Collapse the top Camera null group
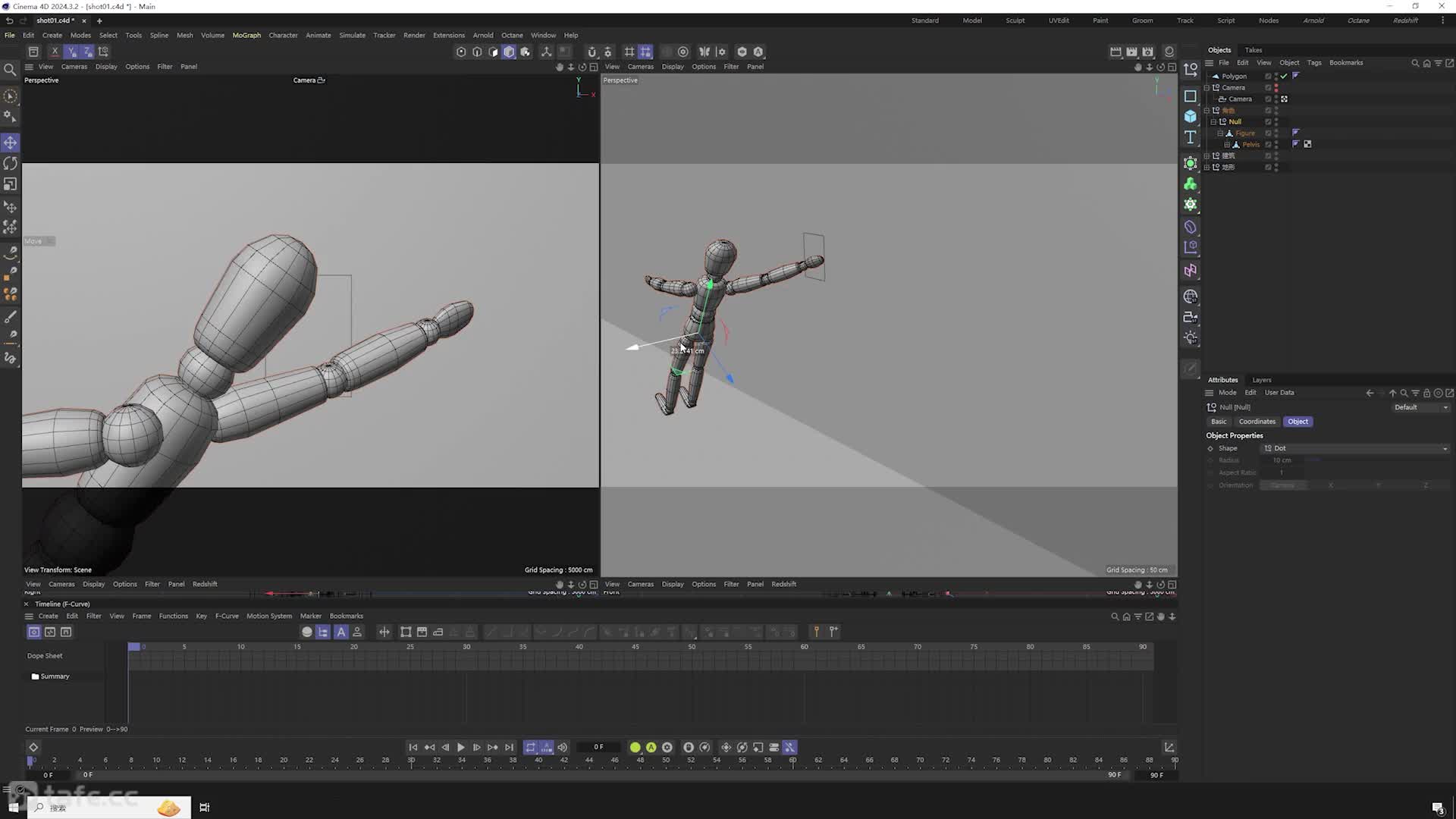This screenshot has height=819, width=1456. point(1207,88)
